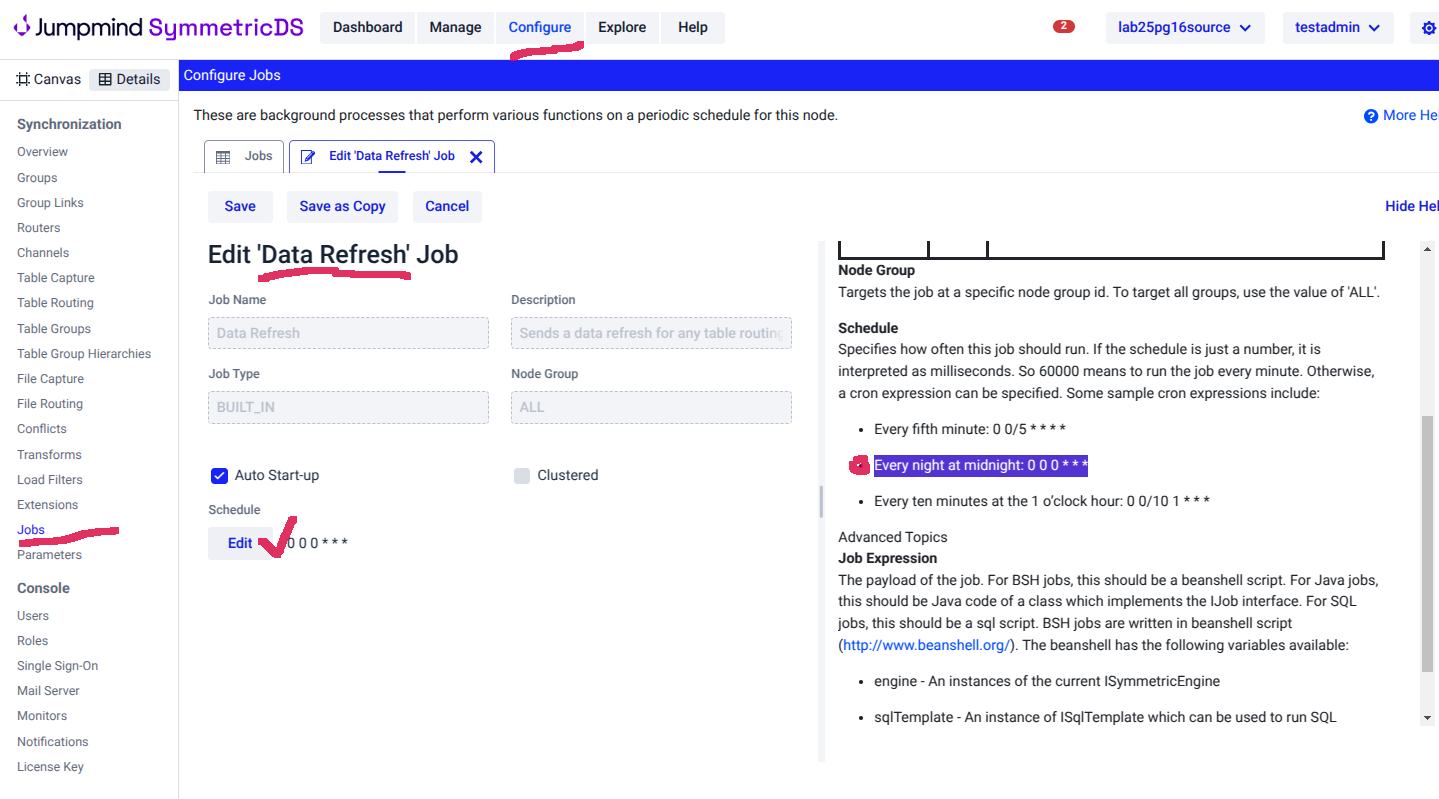Click the schedule value 0 0 0 * * *
The image size is (1439, 799).
coord(316,544)
